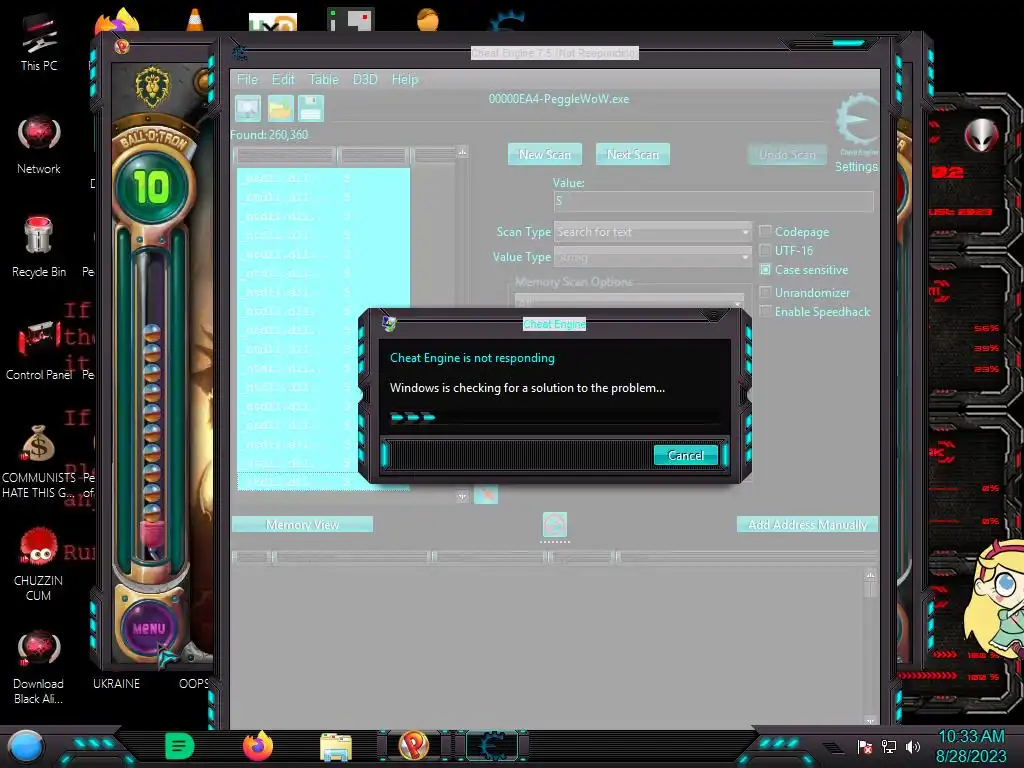Click the 00000EA4-PeggleWoW.exe process label
Image resolution: width=1024 pixels, height=768 pixels.
[559, 99]
